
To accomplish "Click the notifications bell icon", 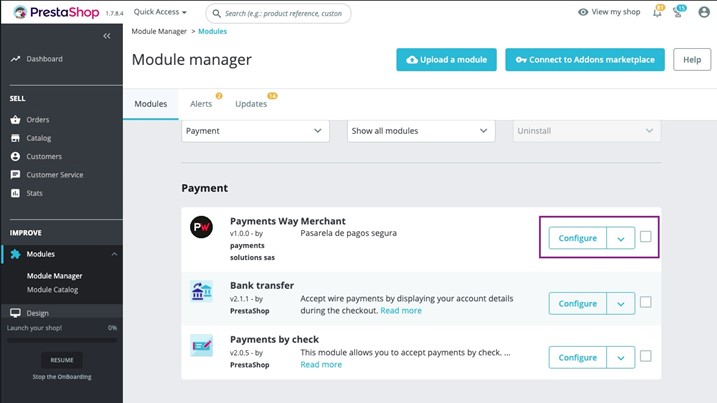I will [656, 12].
